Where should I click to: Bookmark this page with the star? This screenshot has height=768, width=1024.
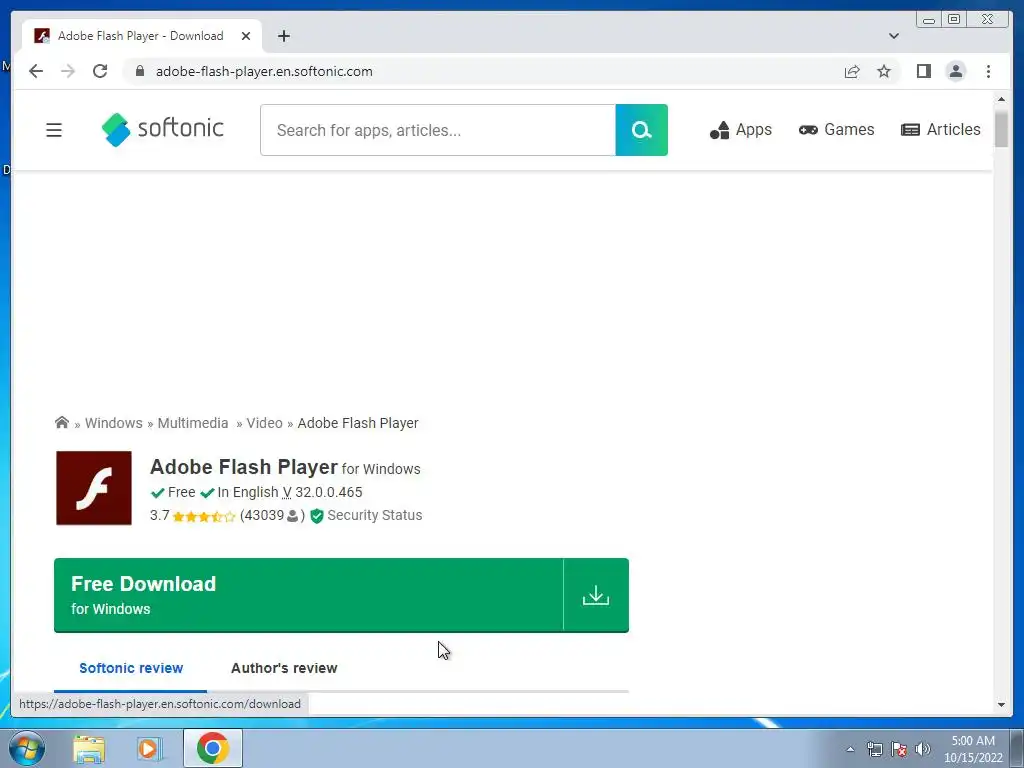coord(884,71)
